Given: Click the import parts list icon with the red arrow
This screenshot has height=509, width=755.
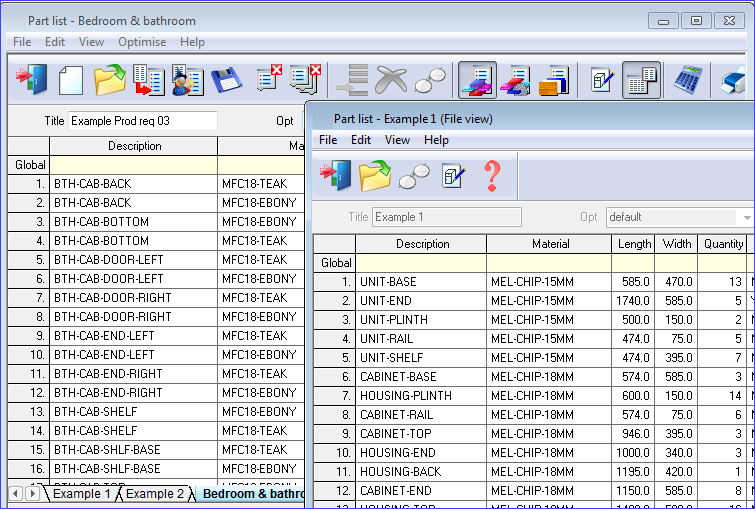Looking at the screenshot, I should 149,80.
